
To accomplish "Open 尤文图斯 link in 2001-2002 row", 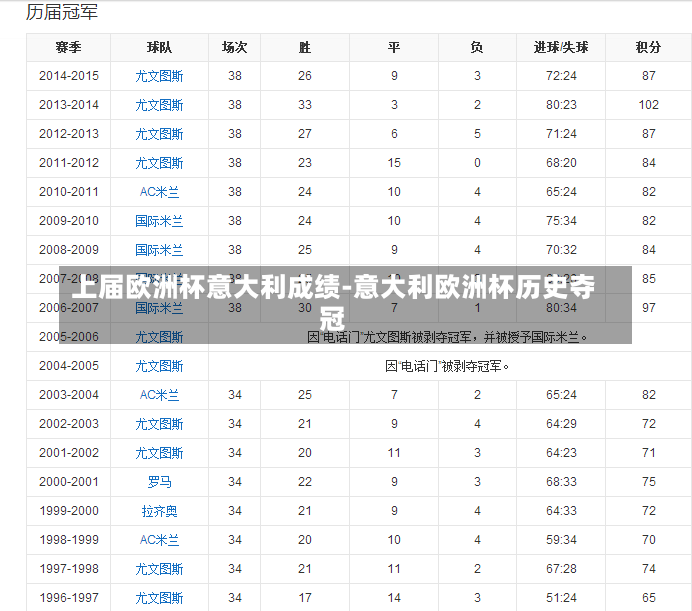I will 159,453.
